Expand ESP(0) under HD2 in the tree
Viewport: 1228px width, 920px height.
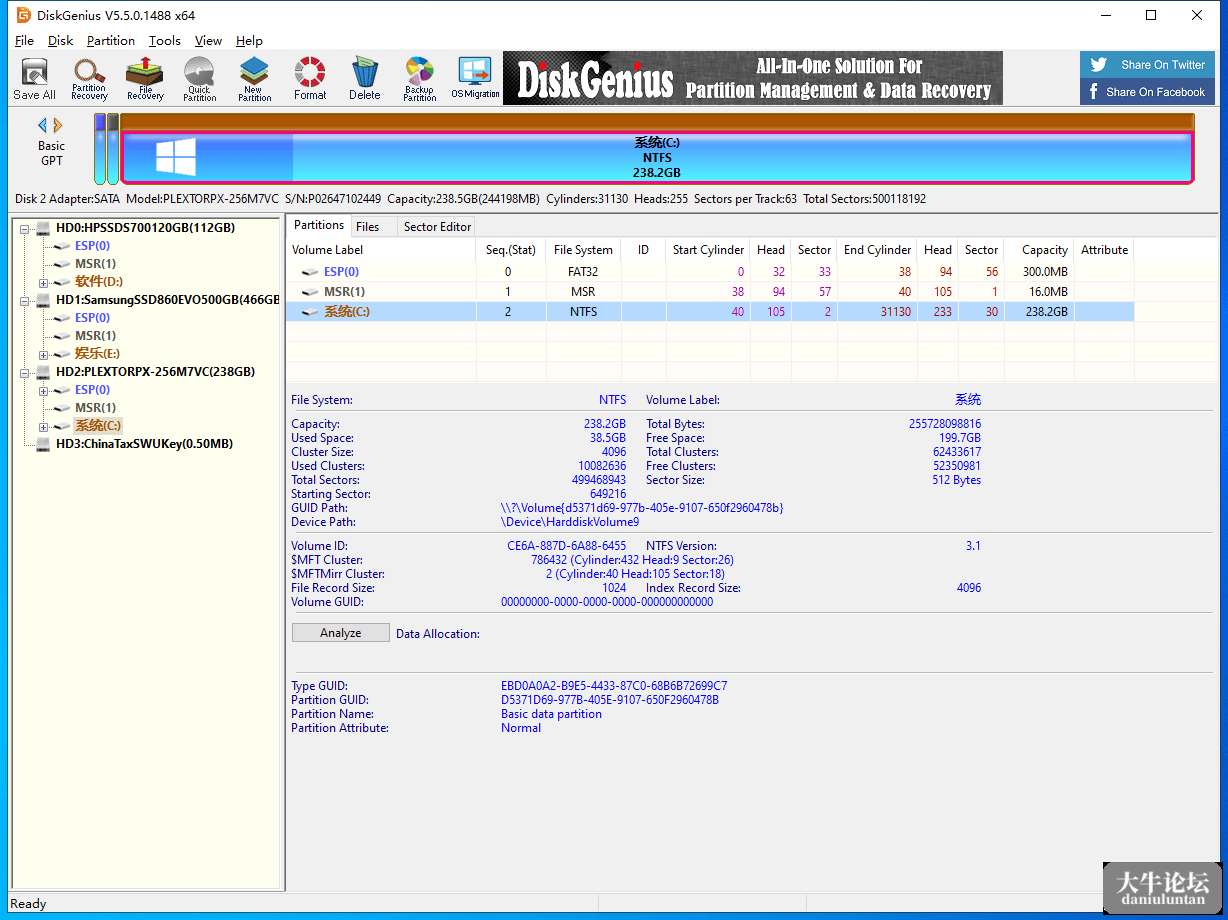[43, 391]
